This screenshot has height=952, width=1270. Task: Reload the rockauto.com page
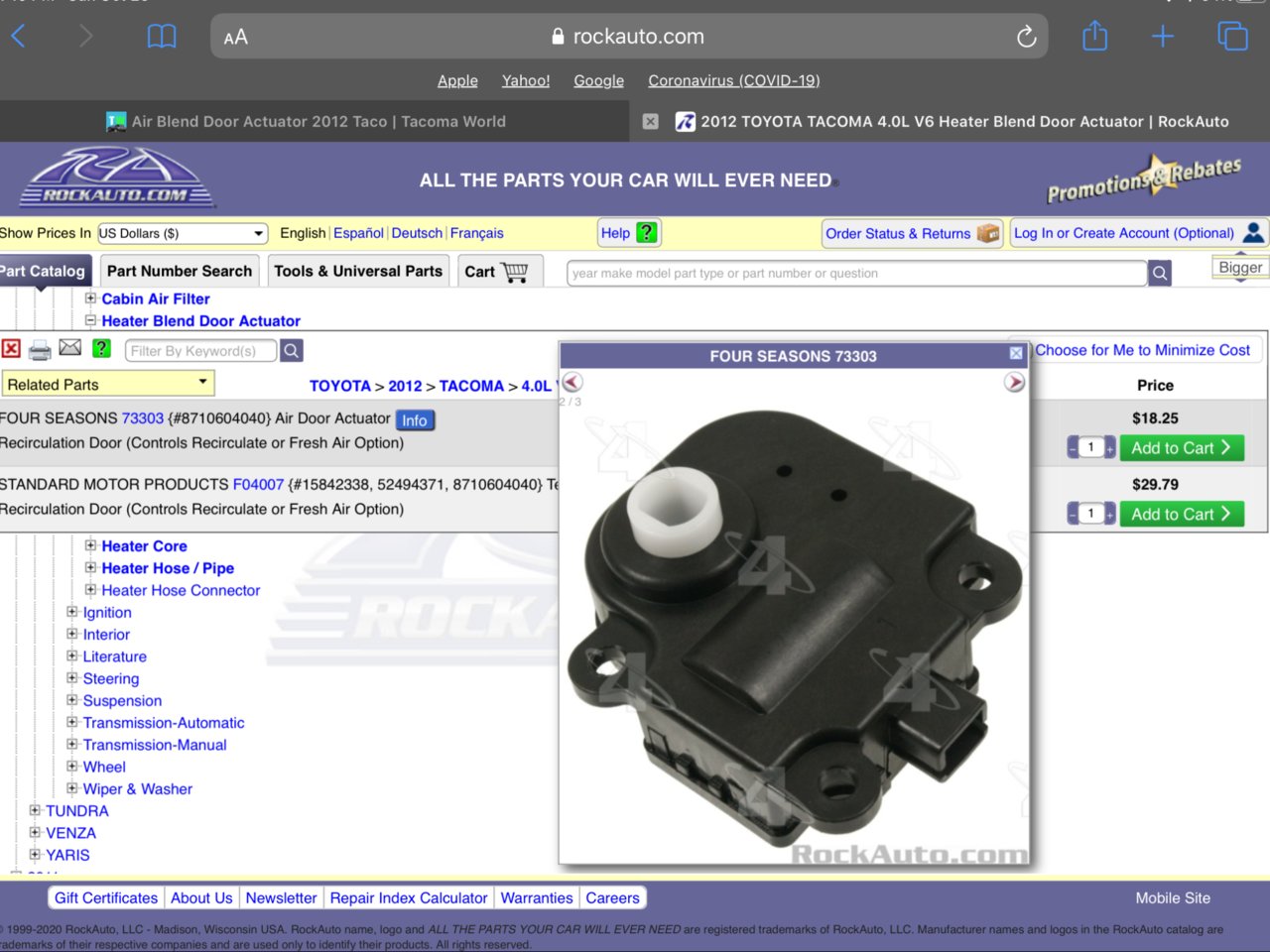click(1027, 37)
